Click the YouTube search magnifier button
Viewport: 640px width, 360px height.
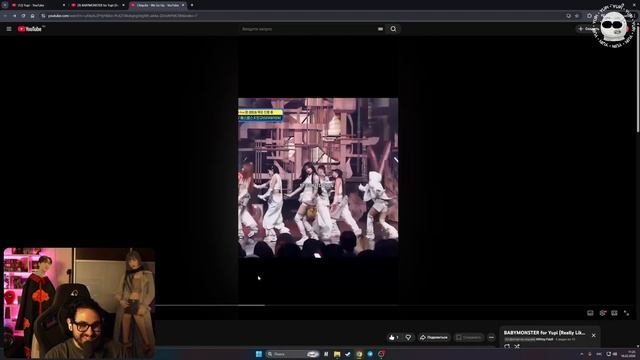click(x=393, y=29)
